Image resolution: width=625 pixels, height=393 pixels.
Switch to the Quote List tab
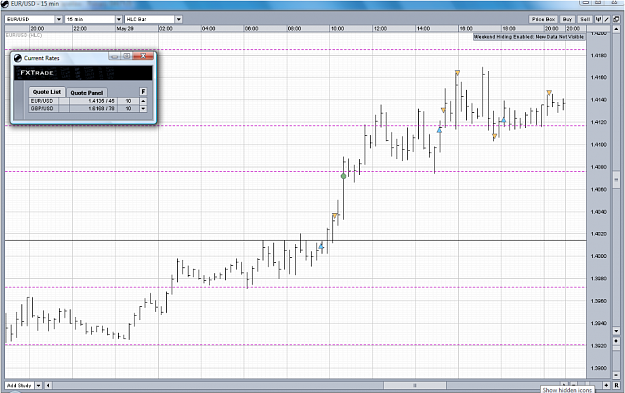click(x=47, y=92)
